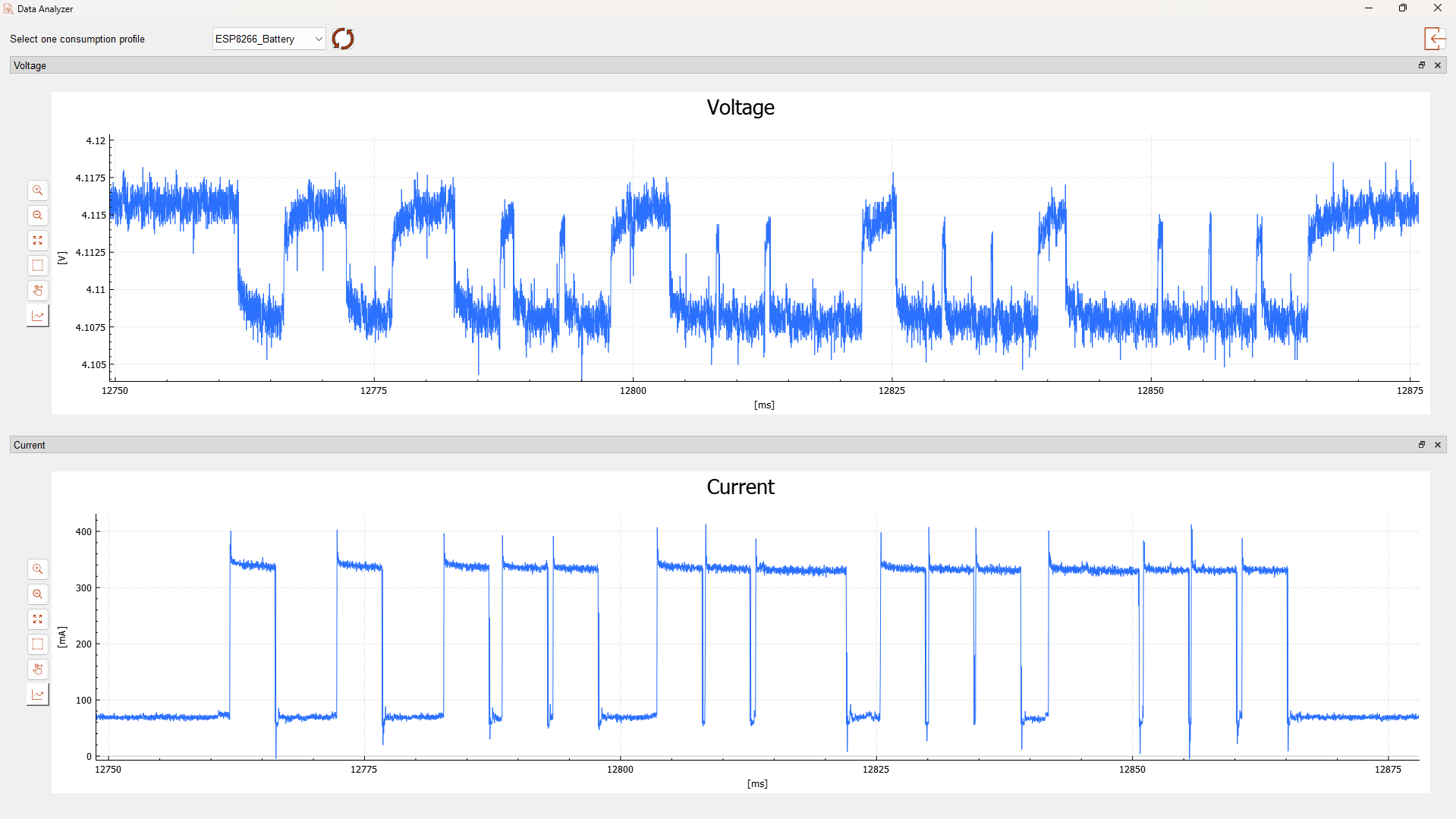Zoom in on the Voltage chart

pyautogui.click(x=37, y=191)
